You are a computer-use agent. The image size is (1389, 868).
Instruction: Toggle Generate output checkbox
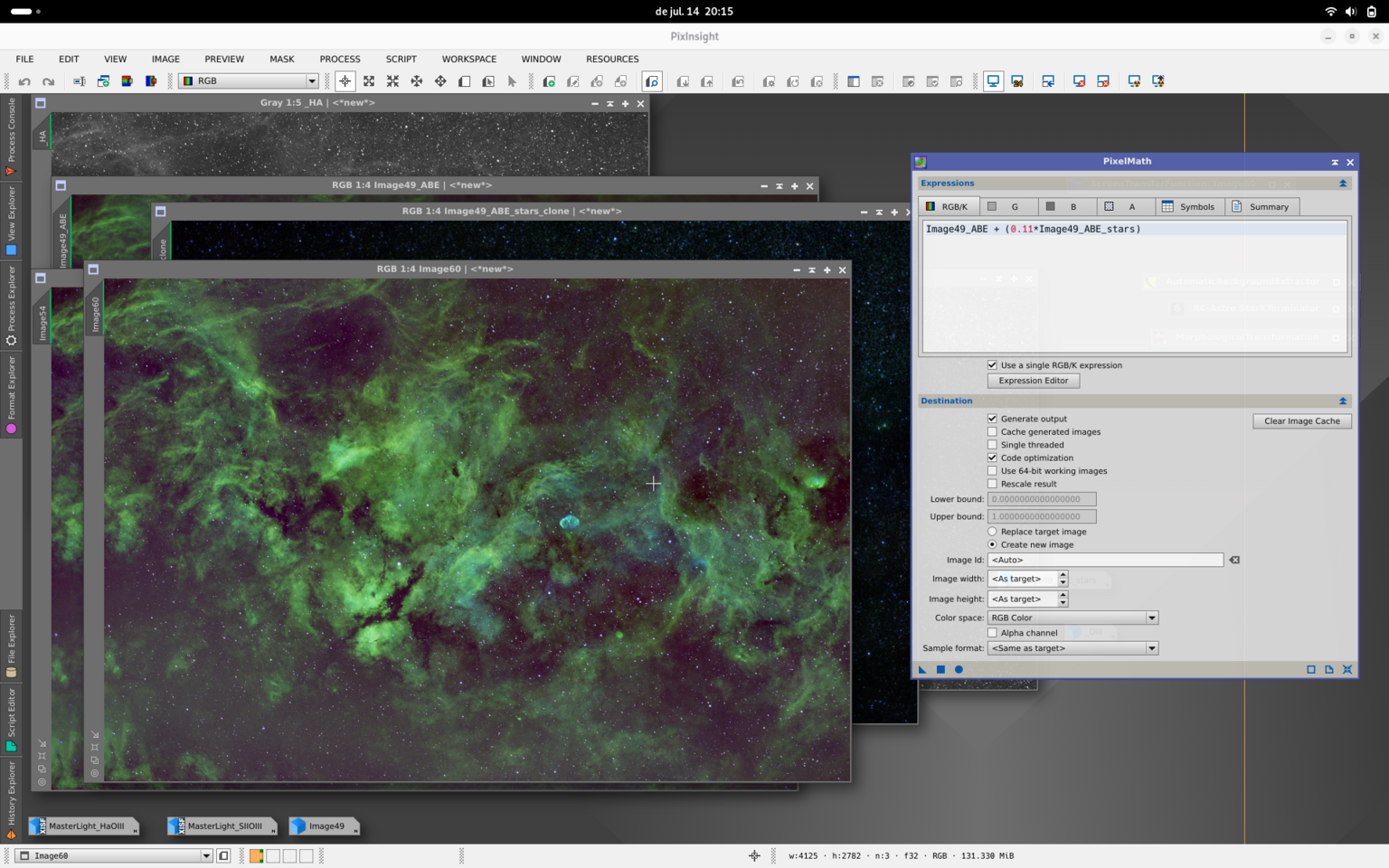[992, 419]
